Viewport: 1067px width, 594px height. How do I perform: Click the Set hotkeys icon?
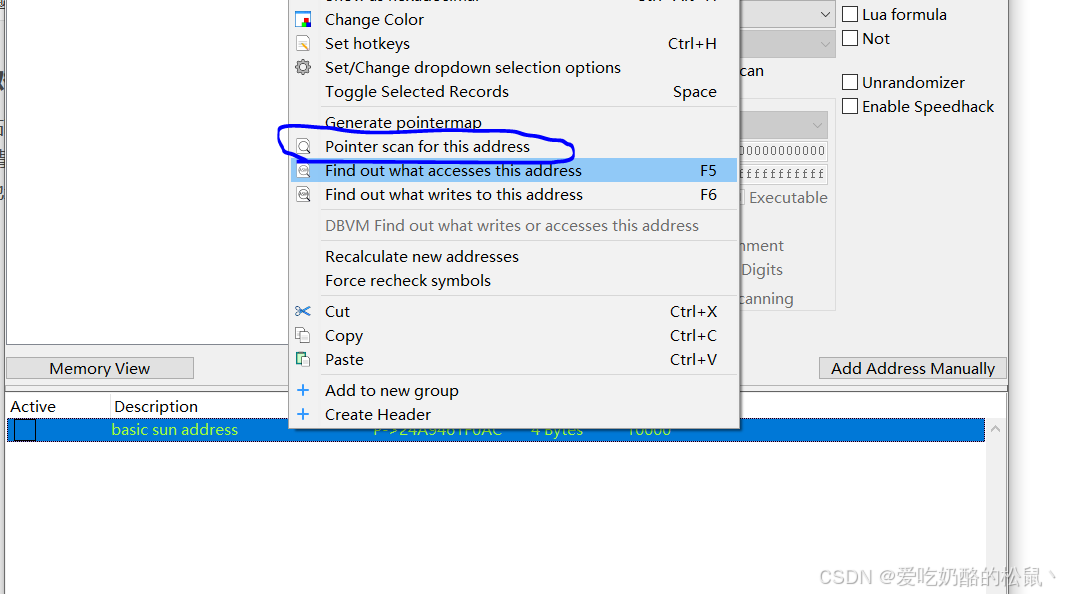coord(303,44)
